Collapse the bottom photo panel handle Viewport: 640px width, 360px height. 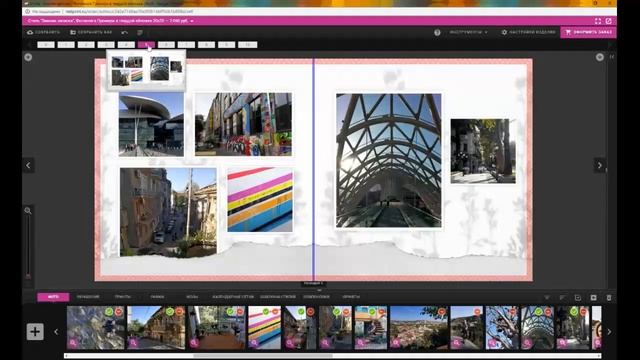point(319,290)
